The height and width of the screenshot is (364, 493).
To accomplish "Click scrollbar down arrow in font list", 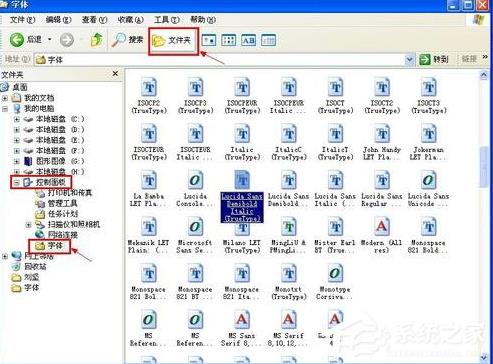I will pyautogui.click(x=484, y=357).
